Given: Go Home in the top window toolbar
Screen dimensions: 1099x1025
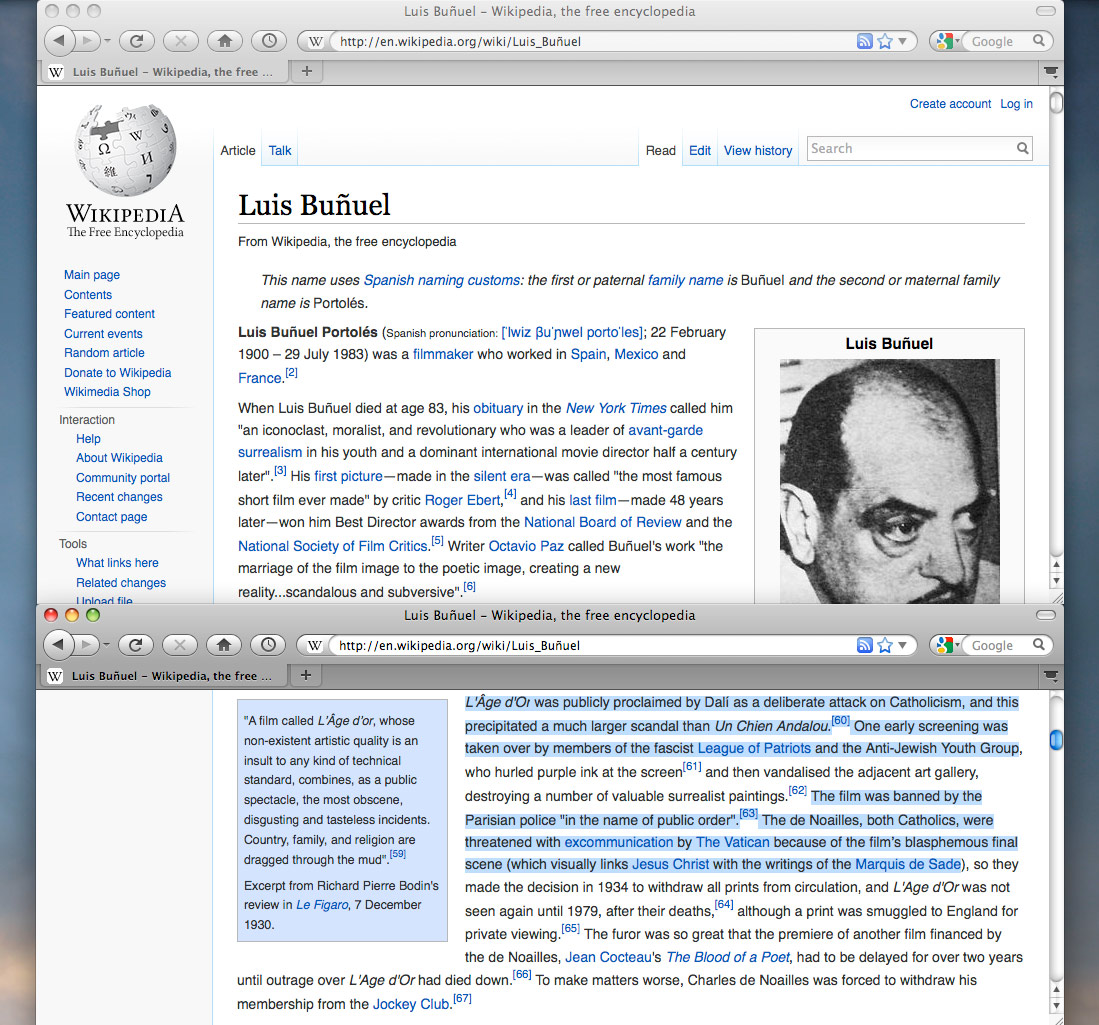Looking at the screenshot, I should (225, 41).
